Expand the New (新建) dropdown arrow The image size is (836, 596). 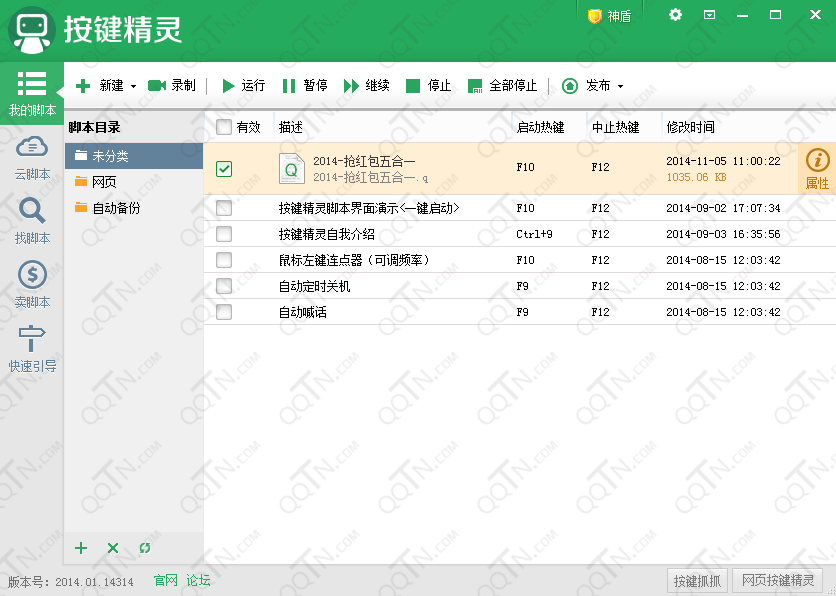133,87
